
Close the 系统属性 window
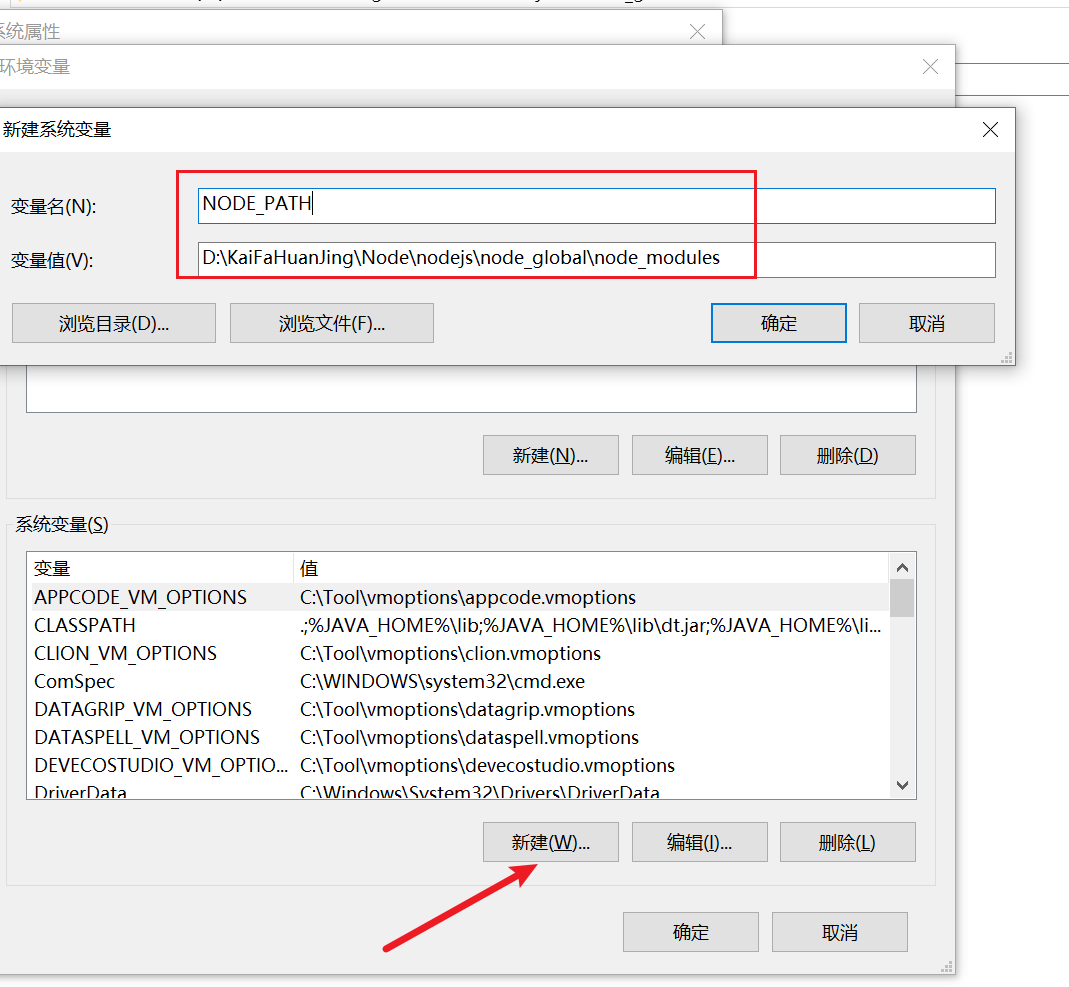point(697,31)
